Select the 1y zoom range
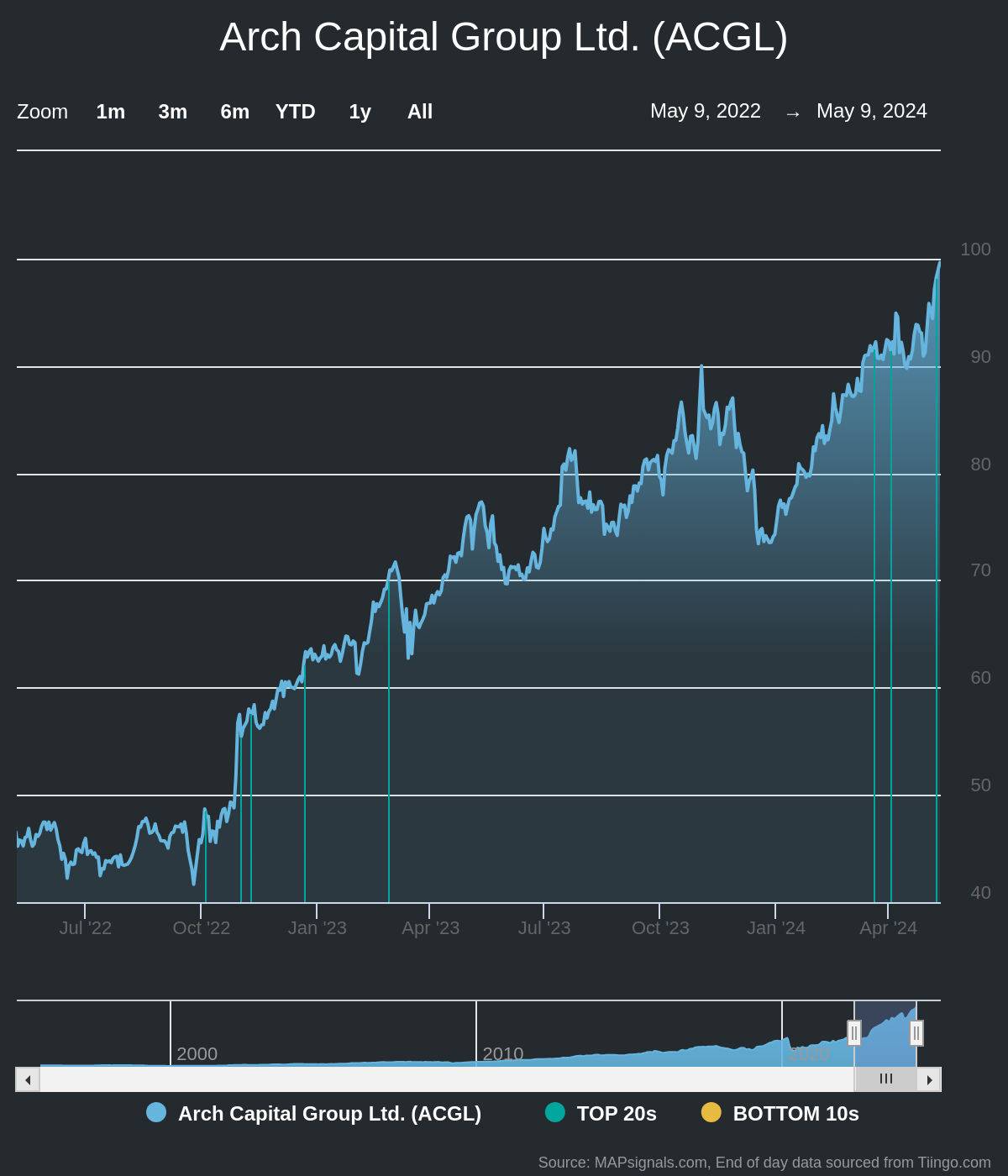Viewport: 1008px width, 1176px height. point(360,112)
